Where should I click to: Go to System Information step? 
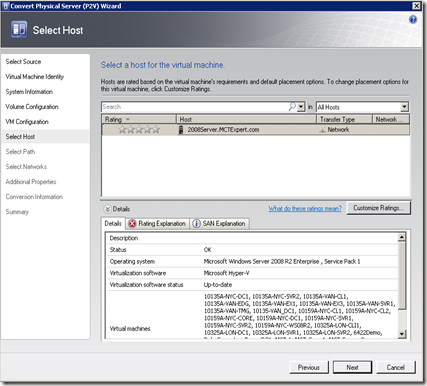(x=29, y=92)
